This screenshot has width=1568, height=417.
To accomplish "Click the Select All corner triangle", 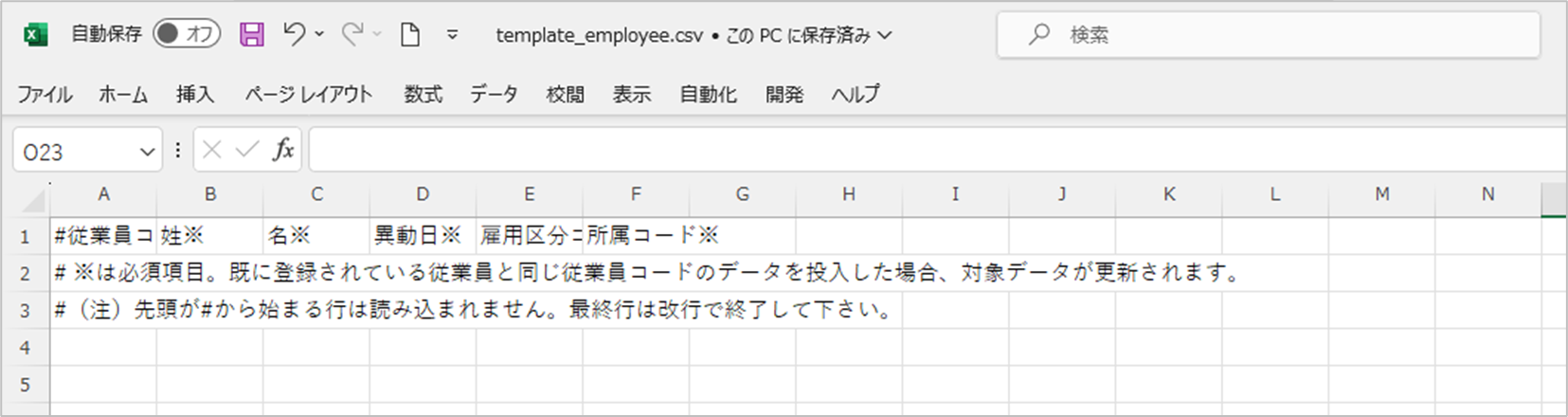I will pyautogui.click(x=33, y=198).
